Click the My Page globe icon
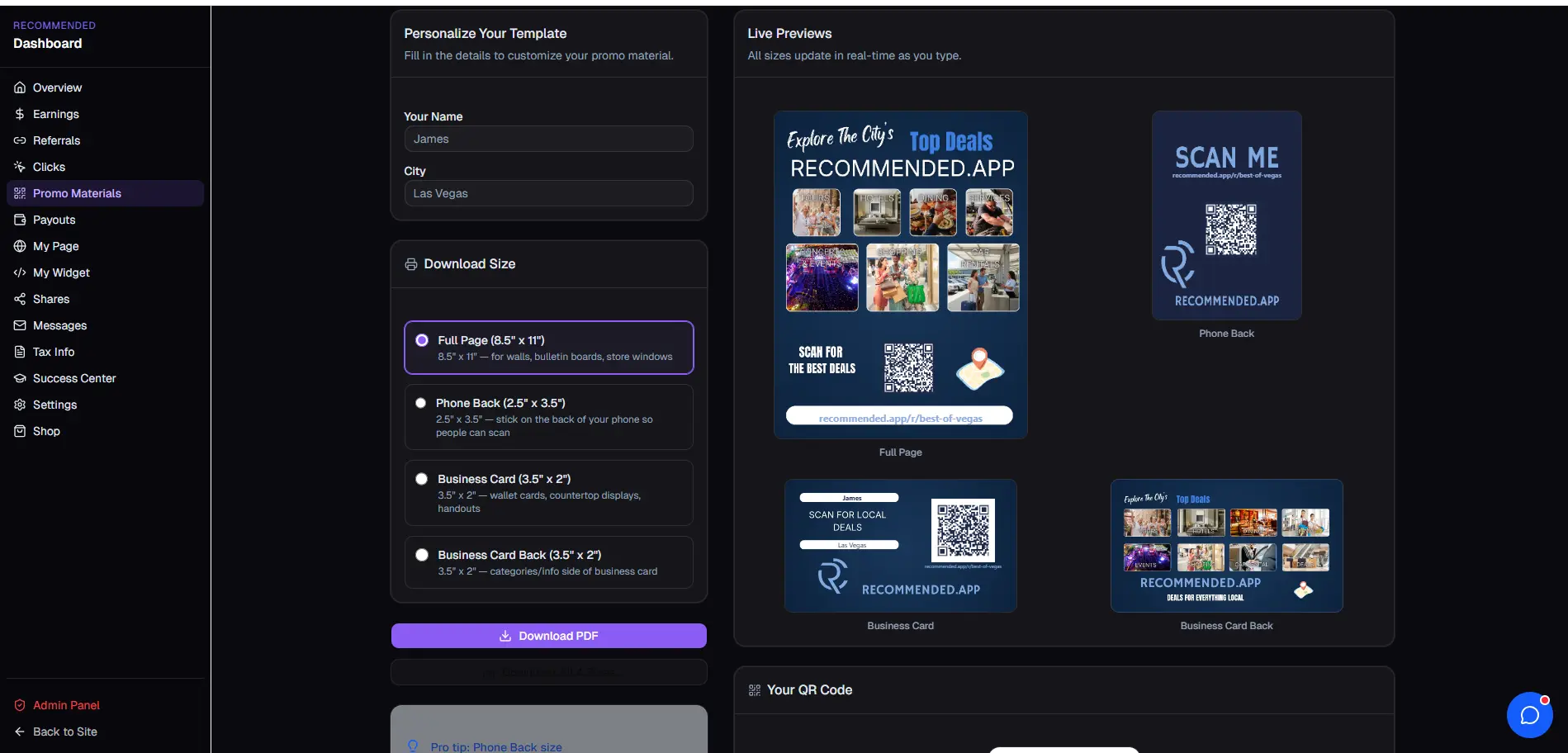Image resolution: width=1568 pixels, height=753 pixels. [x=20, y=246]
